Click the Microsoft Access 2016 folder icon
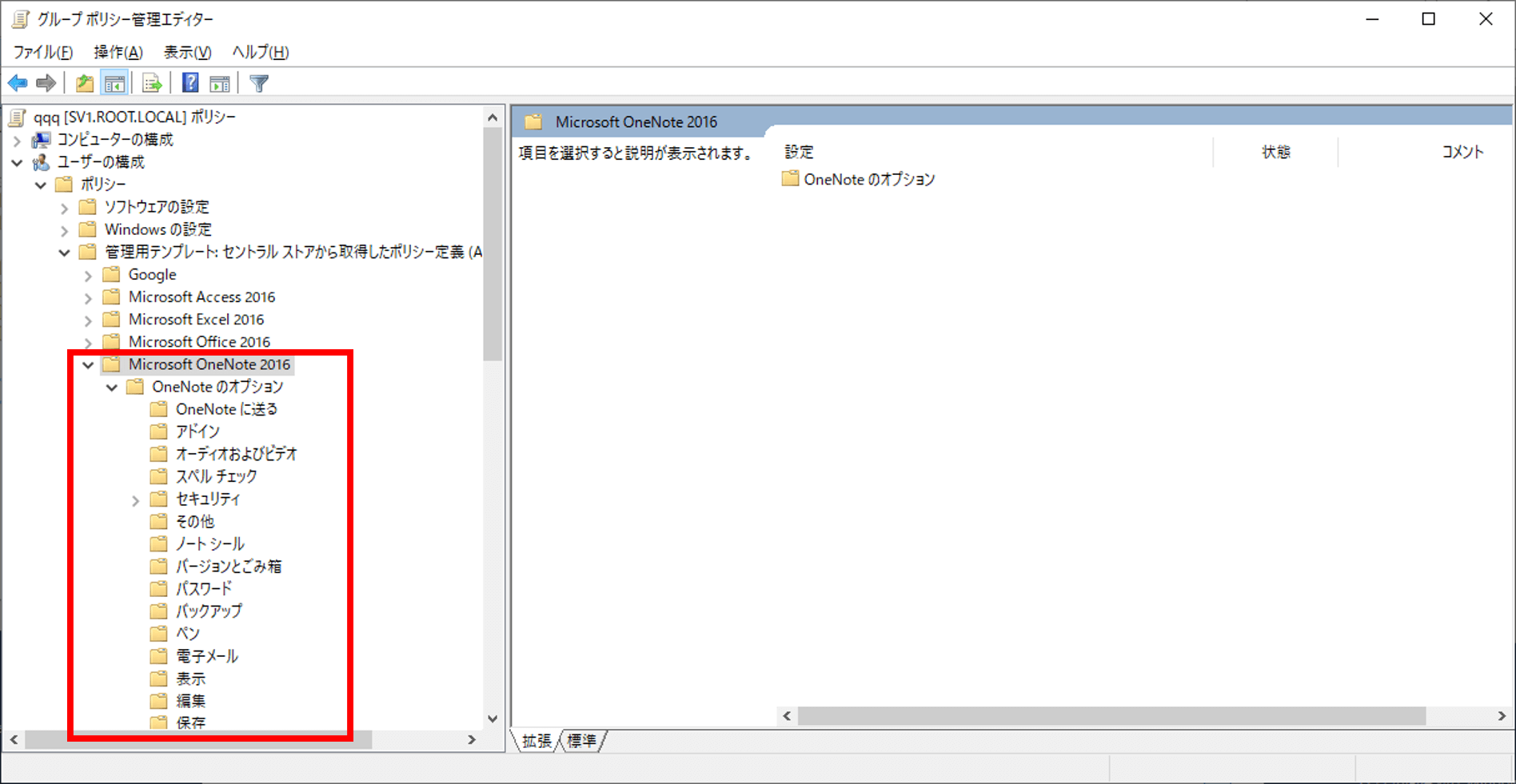 [x=112, y=296]
